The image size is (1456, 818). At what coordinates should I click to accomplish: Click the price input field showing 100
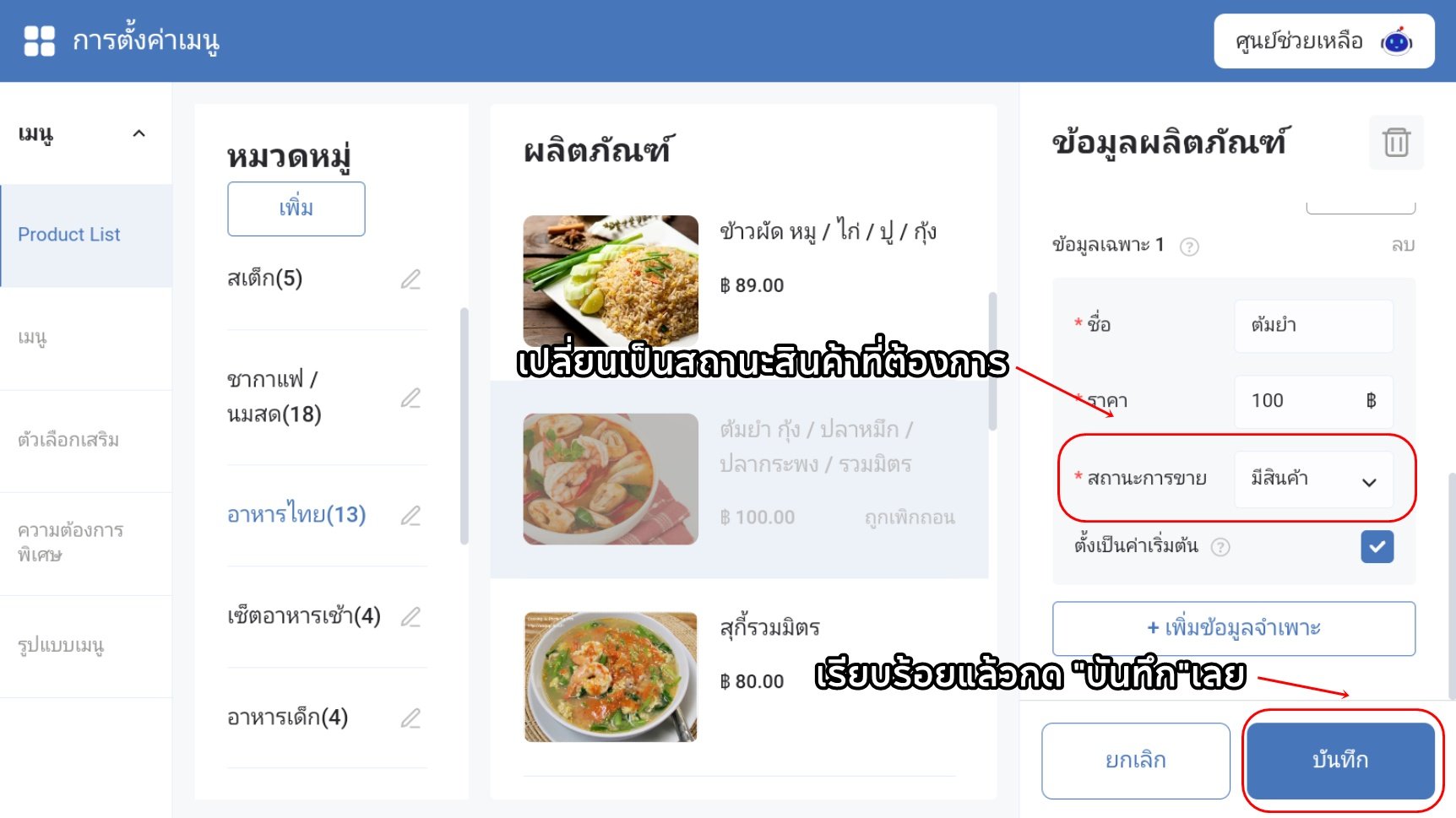(x=1313, y=400)
